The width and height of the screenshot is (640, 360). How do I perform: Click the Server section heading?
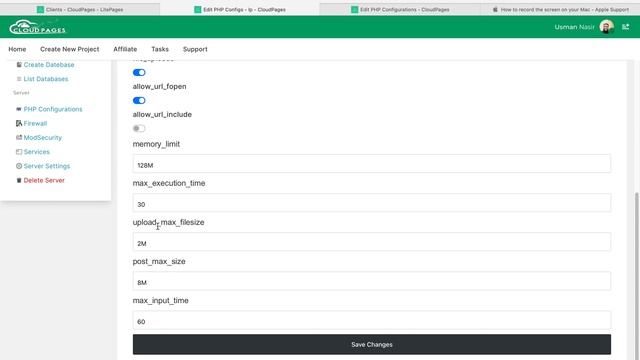pos(21,93)
